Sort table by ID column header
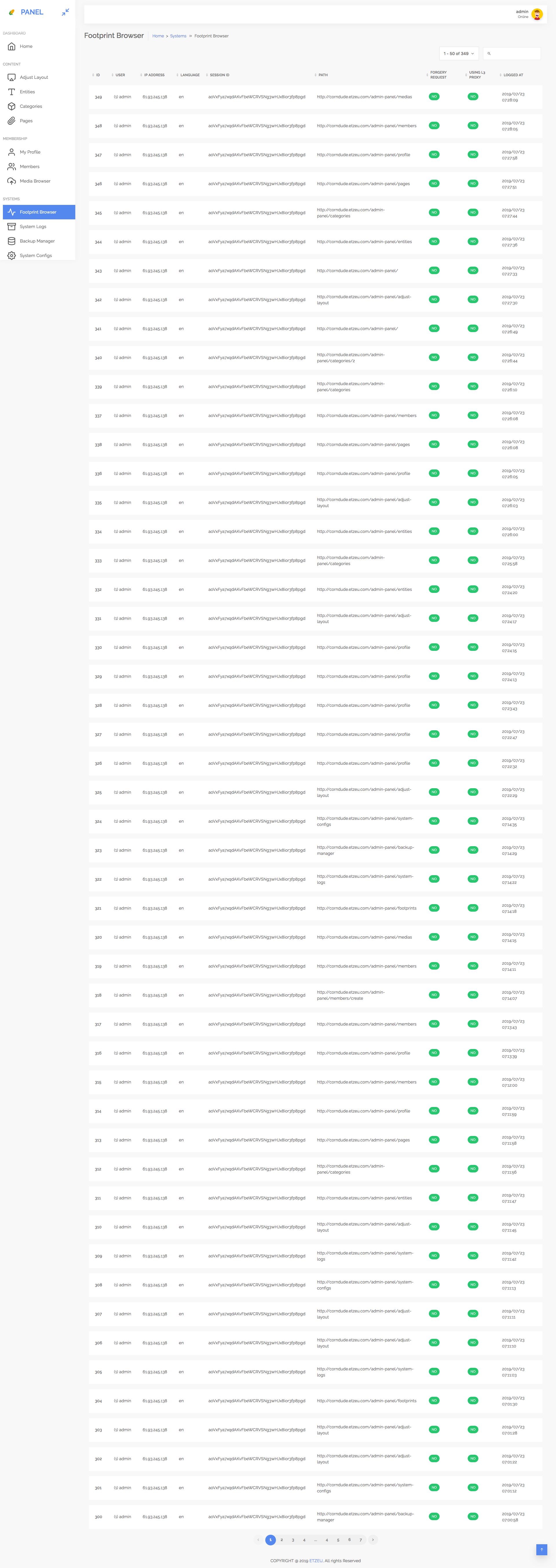This screenshot has width=556, height=1568. pos(97,75)
